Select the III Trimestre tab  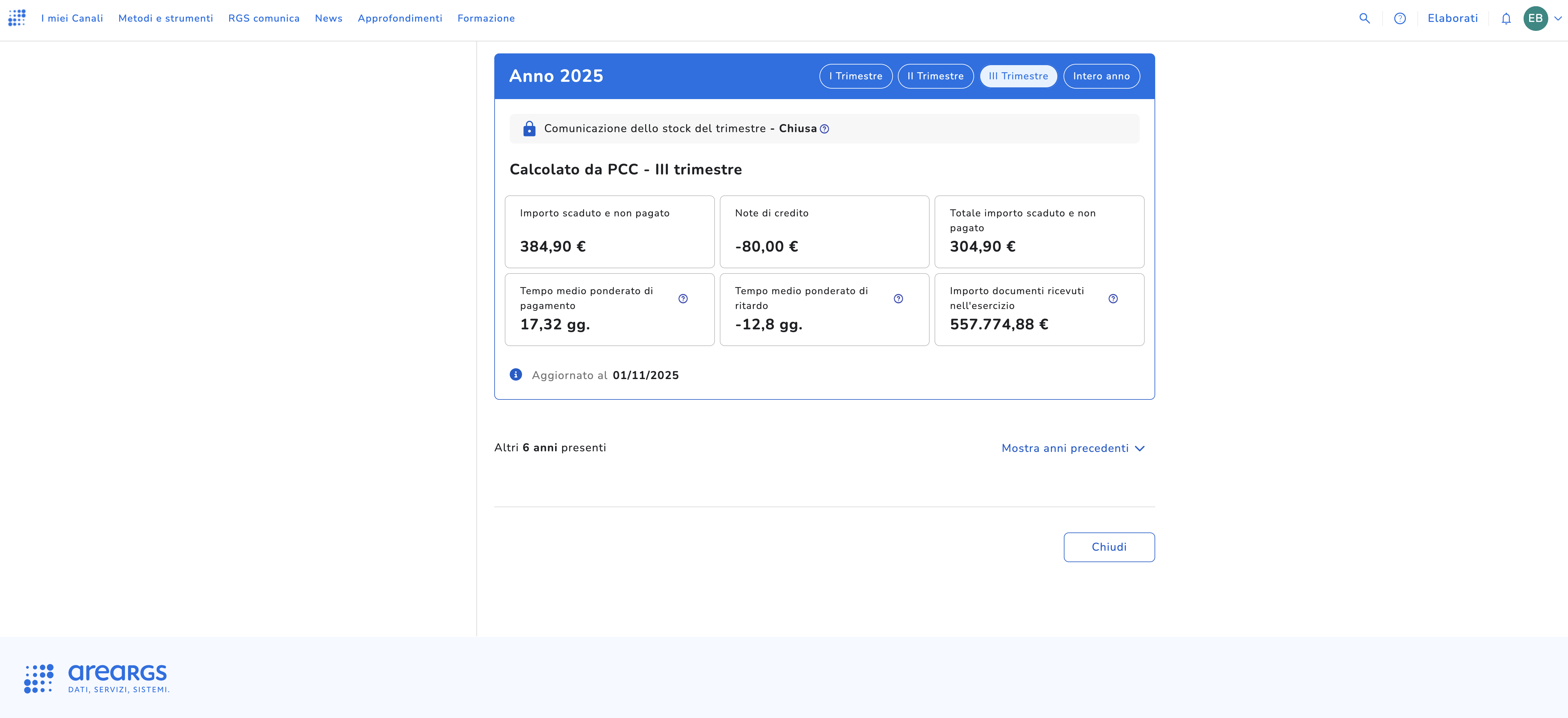tap(1018, 76)
